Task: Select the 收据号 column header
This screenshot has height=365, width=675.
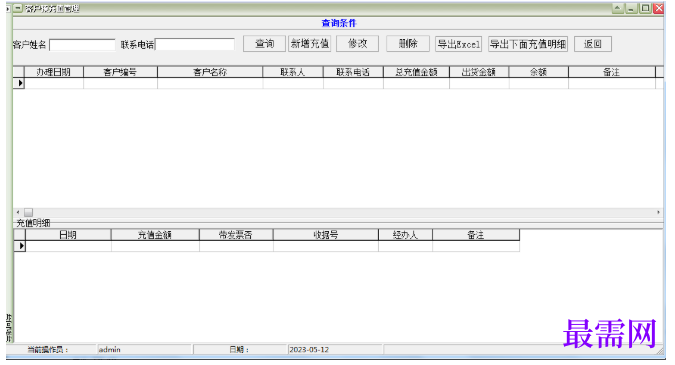Action: pos(326,235)
